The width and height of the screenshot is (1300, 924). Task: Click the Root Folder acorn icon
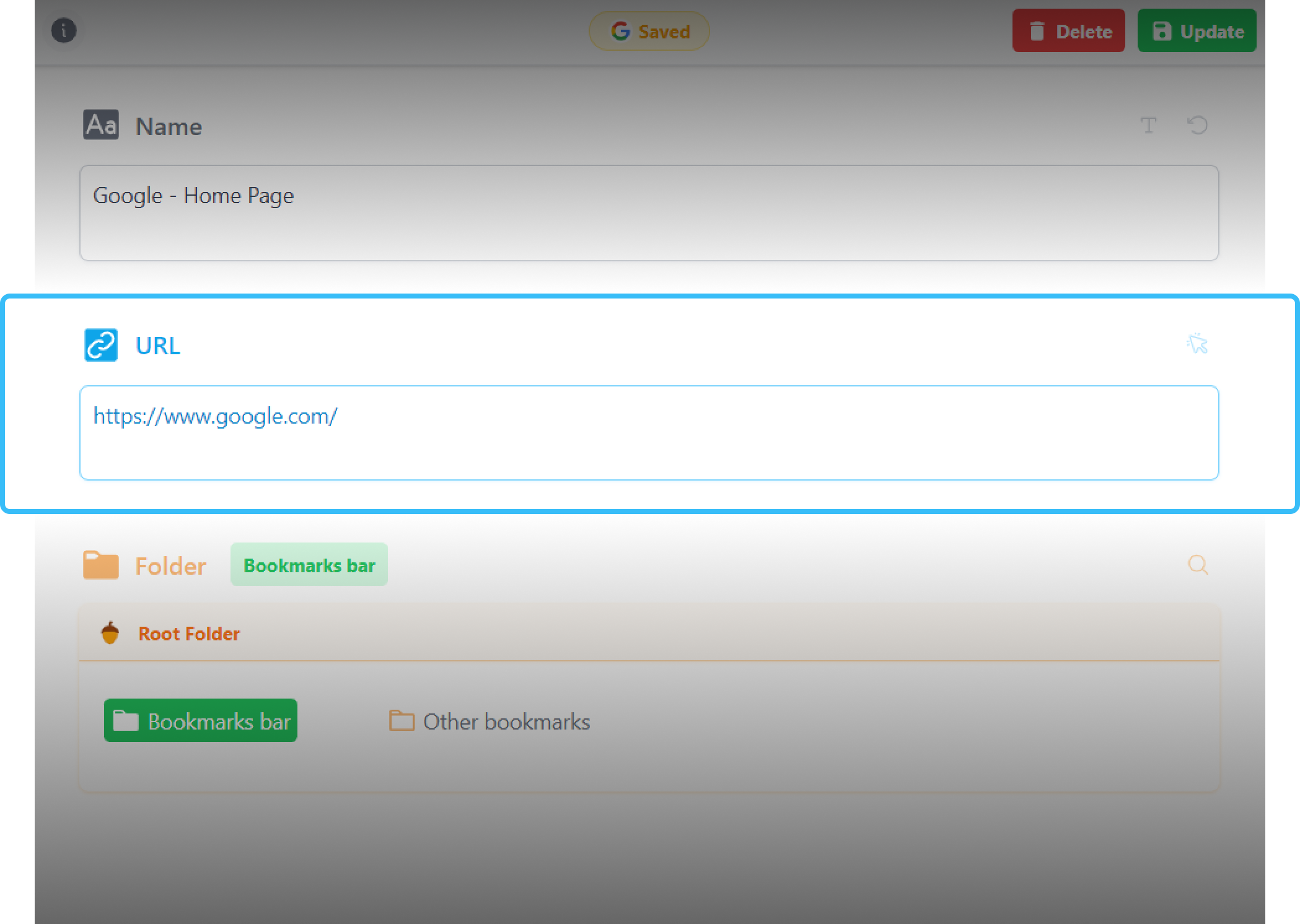(x=110, y=633)
